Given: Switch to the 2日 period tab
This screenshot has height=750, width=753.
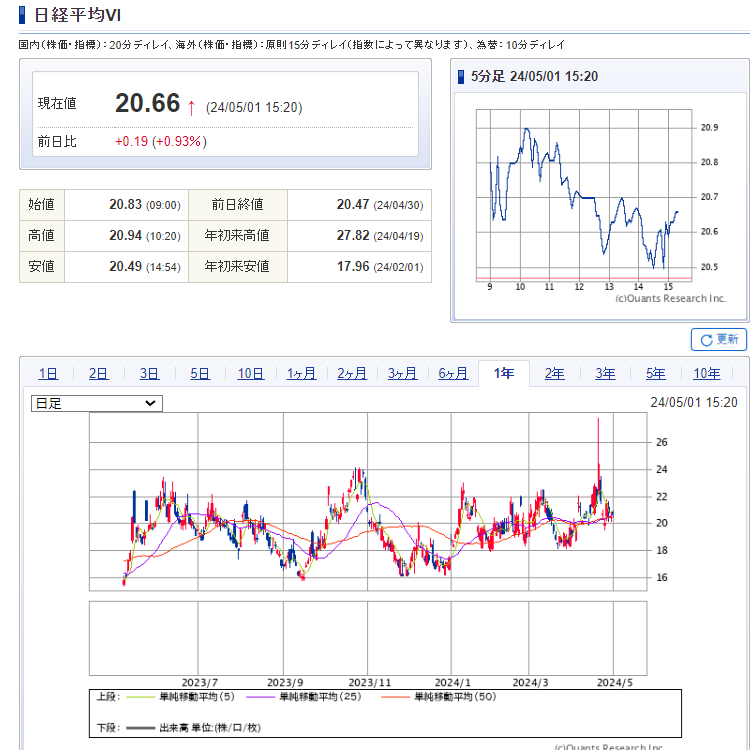Looking at the screenshot, I should point(98,374).
